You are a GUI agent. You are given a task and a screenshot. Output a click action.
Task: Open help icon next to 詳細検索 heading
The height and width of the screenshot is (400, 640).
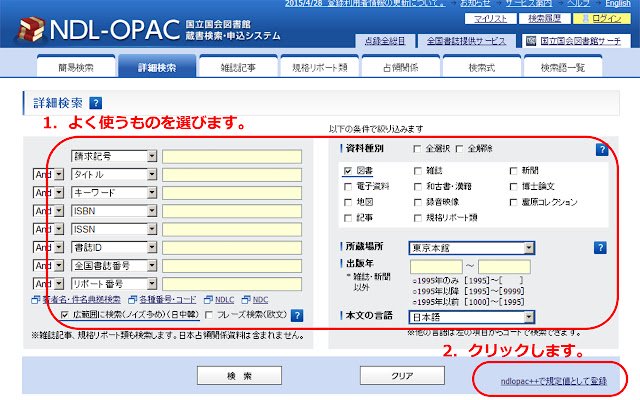[x=96, y=103]
